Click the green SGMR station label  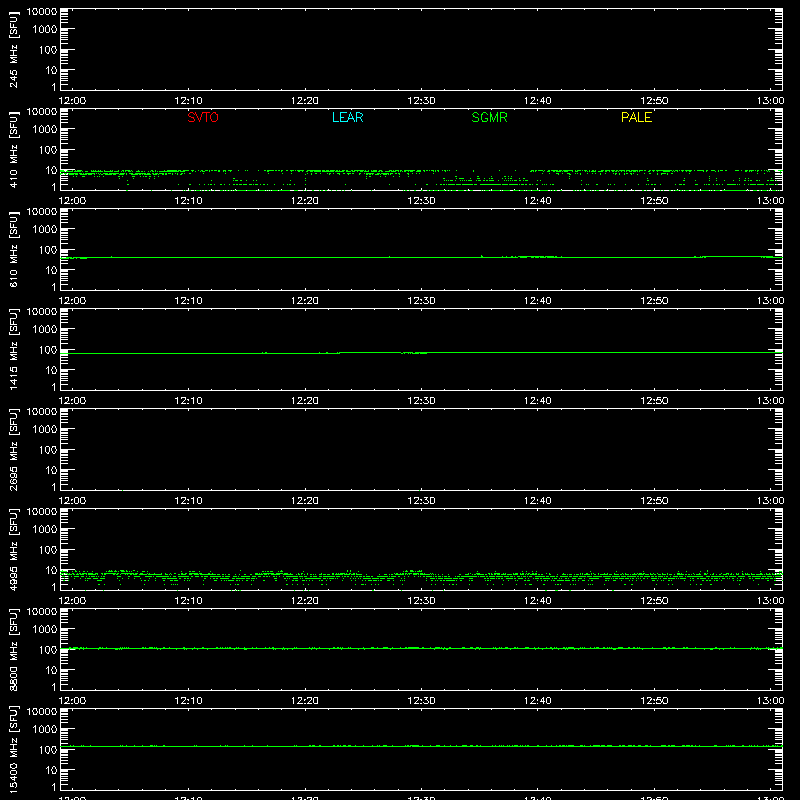[489, 117]
